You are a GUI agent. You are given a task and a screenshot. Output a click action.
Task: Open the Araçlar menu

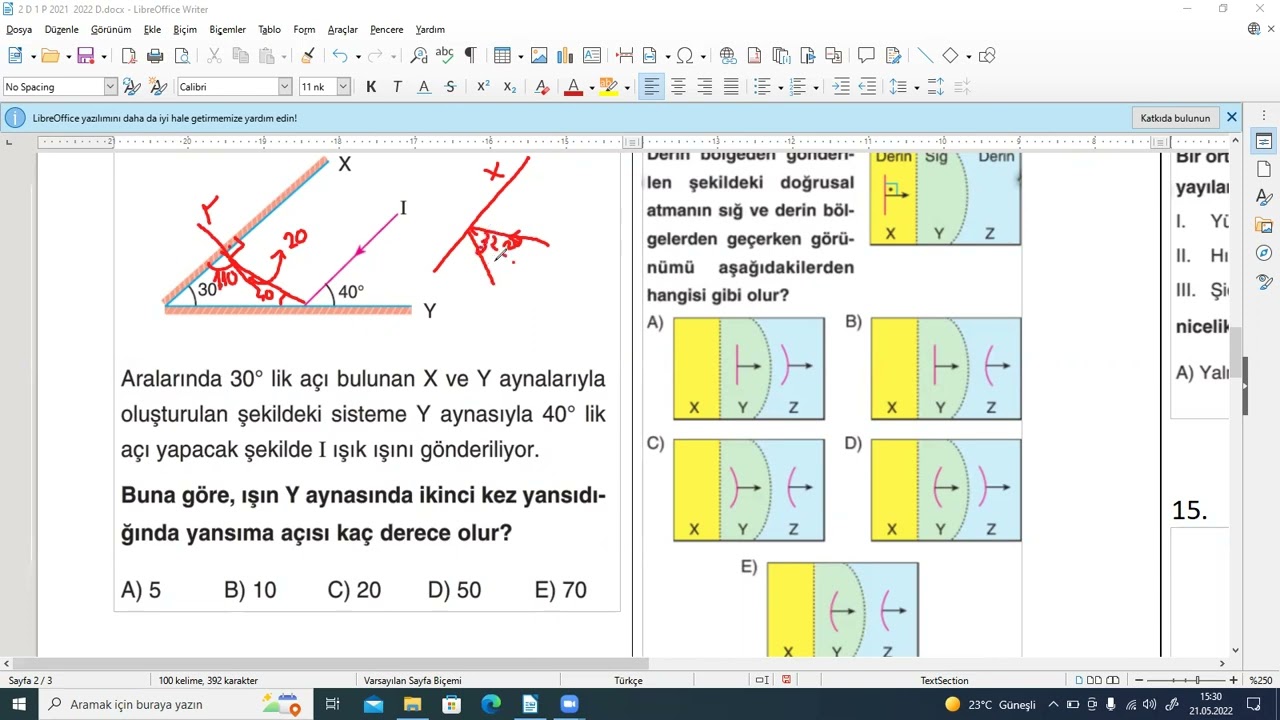[343, 30]
